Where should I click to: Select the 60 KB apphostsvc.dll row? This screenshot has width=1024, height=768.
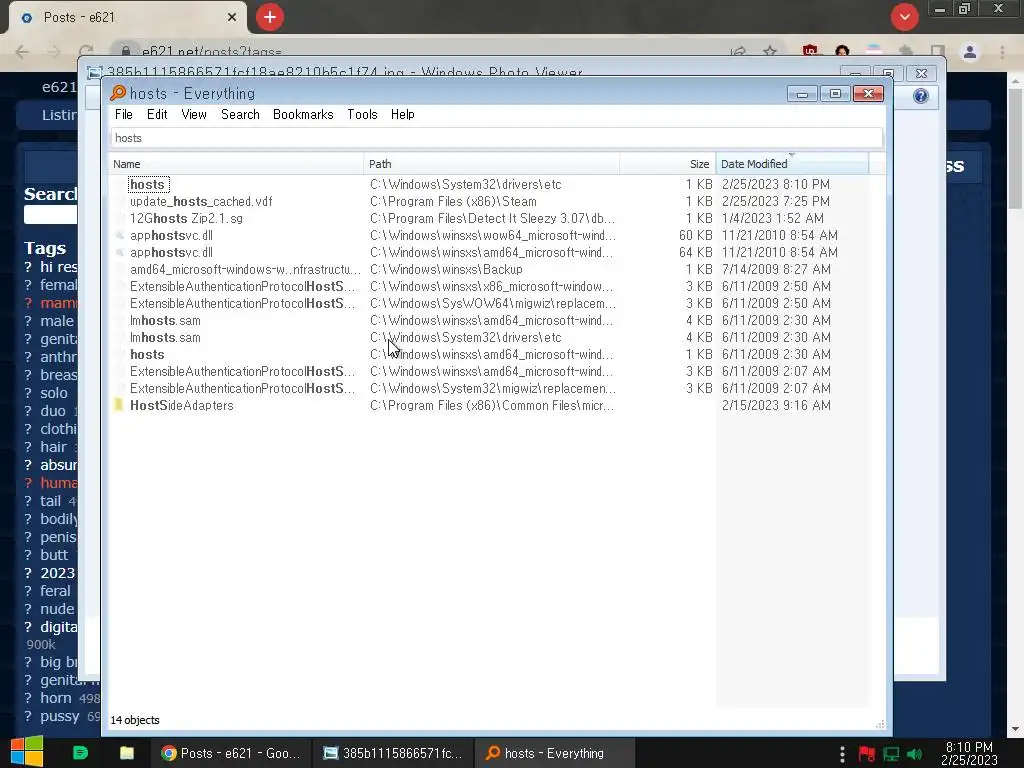(x=490, y=236)
